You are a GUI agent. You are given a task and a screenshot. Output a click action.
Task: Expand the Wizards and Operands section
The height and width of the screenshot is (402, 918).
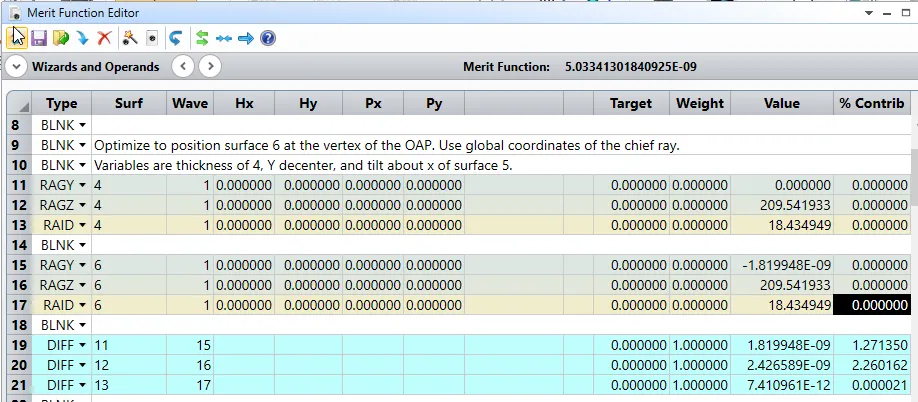coord(16,67)
